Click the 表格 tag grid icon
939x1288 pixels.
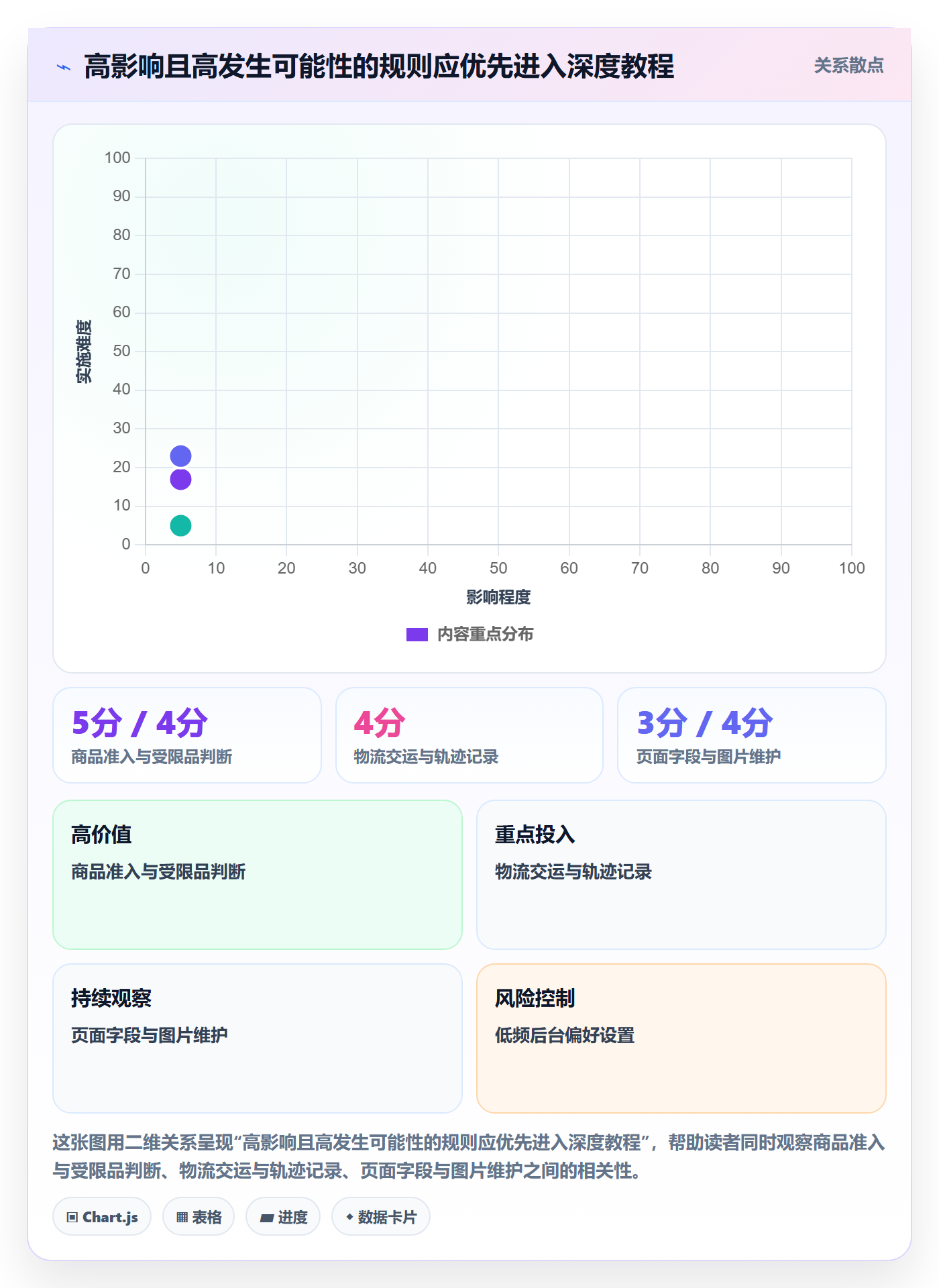[x=182, y=1217]
